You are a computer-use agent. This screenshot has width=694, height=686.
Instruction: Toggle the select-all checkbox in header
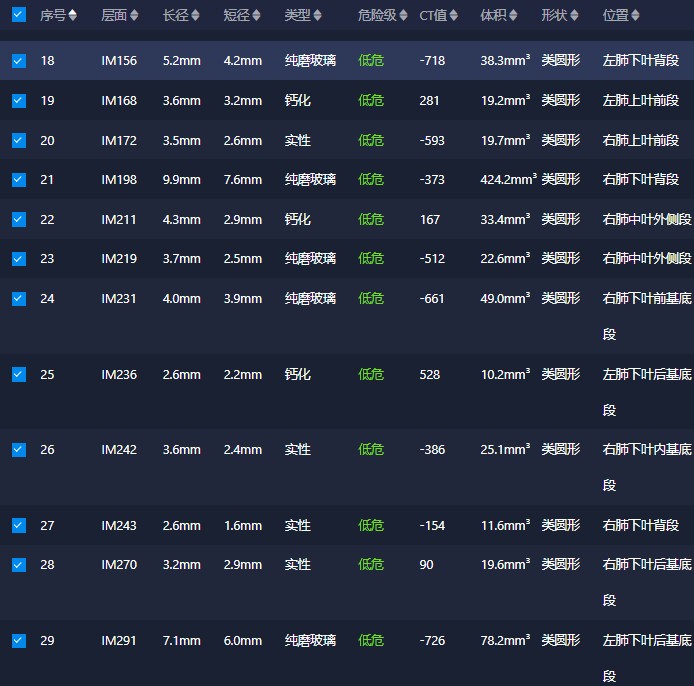tap(18, 16)
